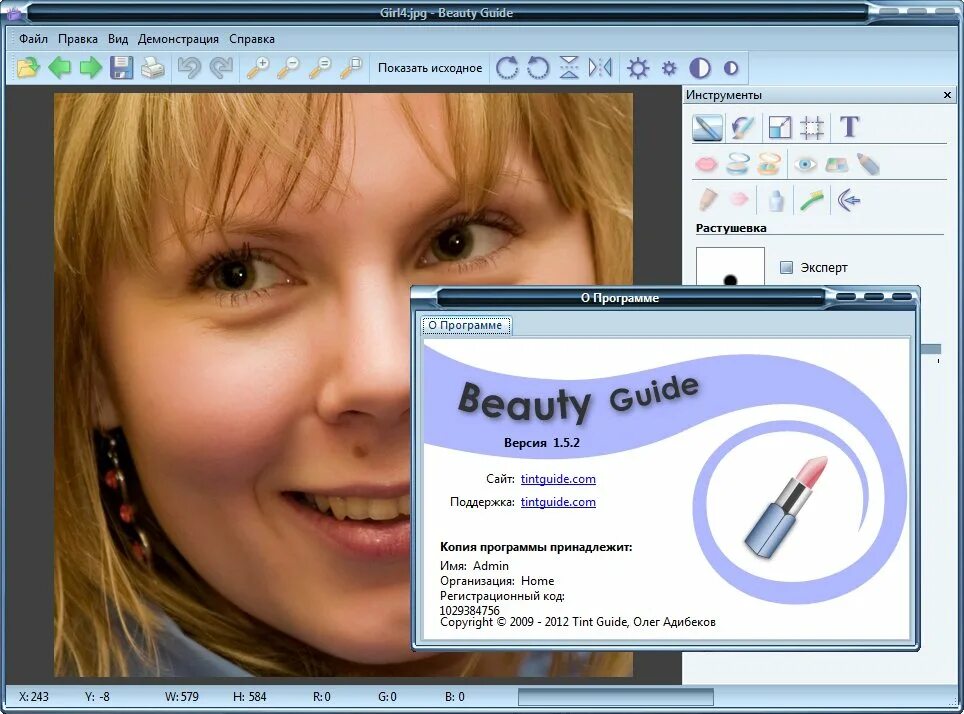Click the registration code 1029384756
Image resolution: width=964 pixels, height=714 pixels.
click(x=470, y=610)
